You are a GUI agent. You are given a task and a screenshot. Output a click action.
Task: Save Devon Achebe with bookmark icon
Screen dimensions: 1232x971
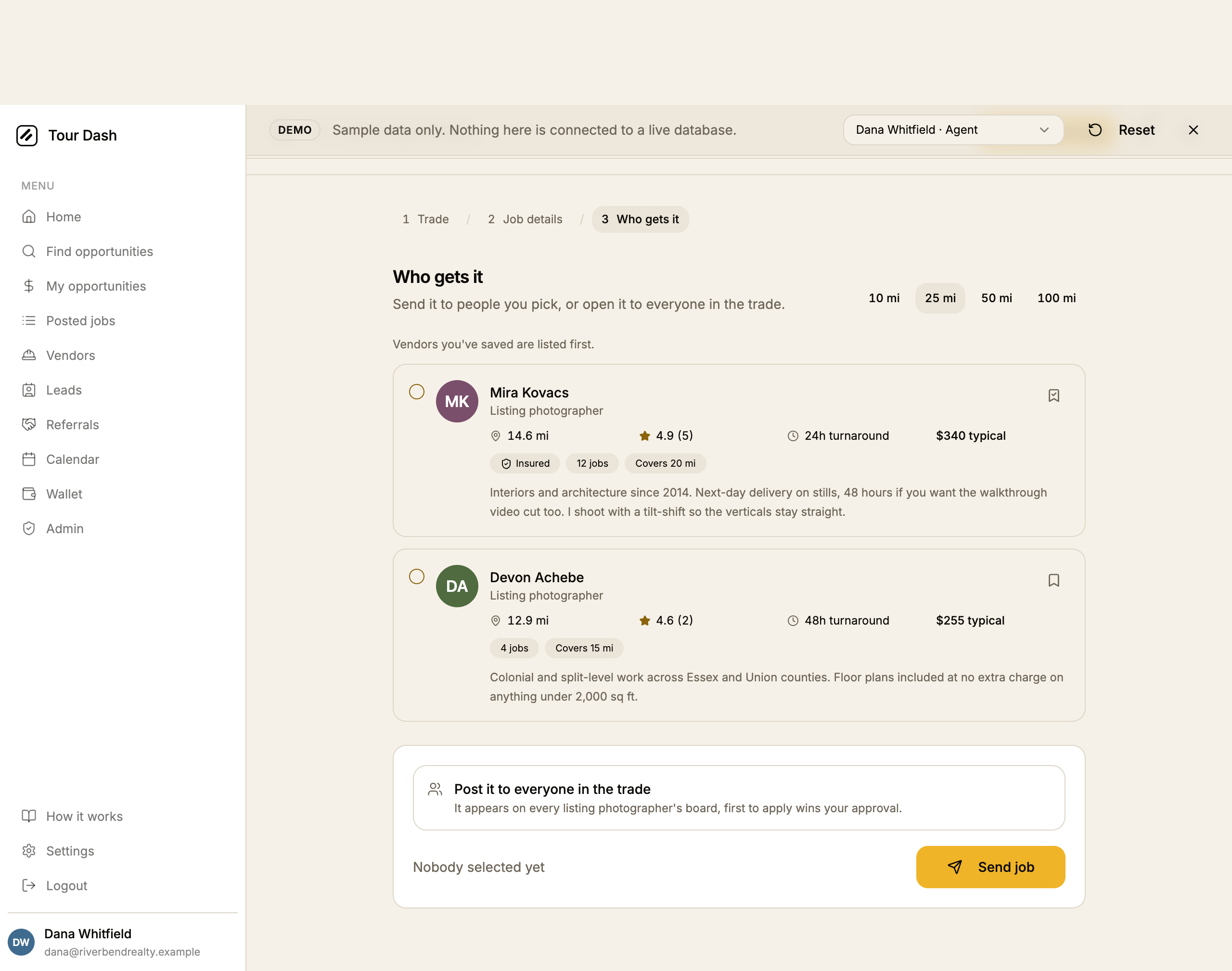point(1053,580)
